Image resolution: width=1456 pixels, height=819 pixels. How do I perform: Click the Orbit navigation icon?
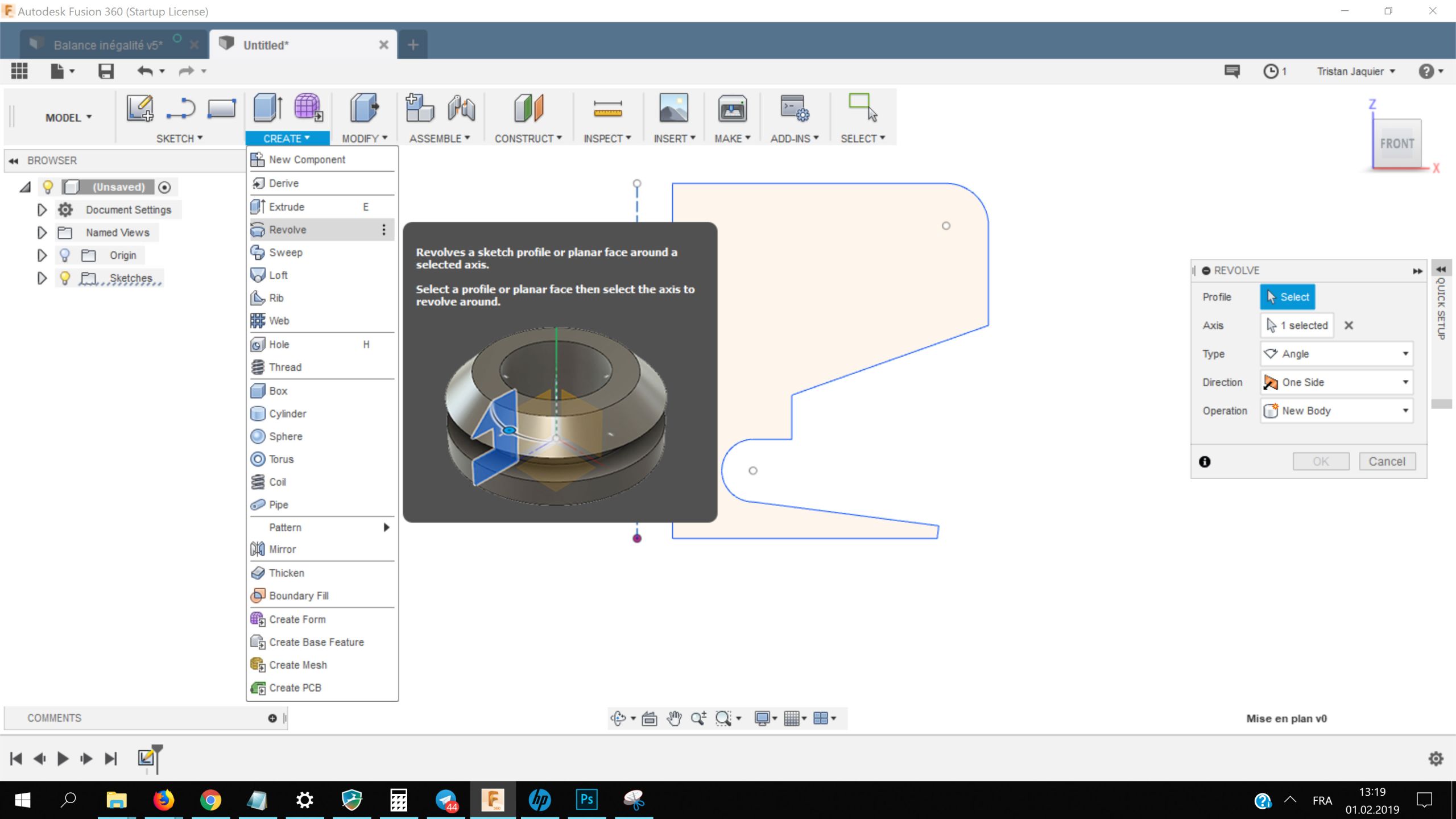(618, 718)
